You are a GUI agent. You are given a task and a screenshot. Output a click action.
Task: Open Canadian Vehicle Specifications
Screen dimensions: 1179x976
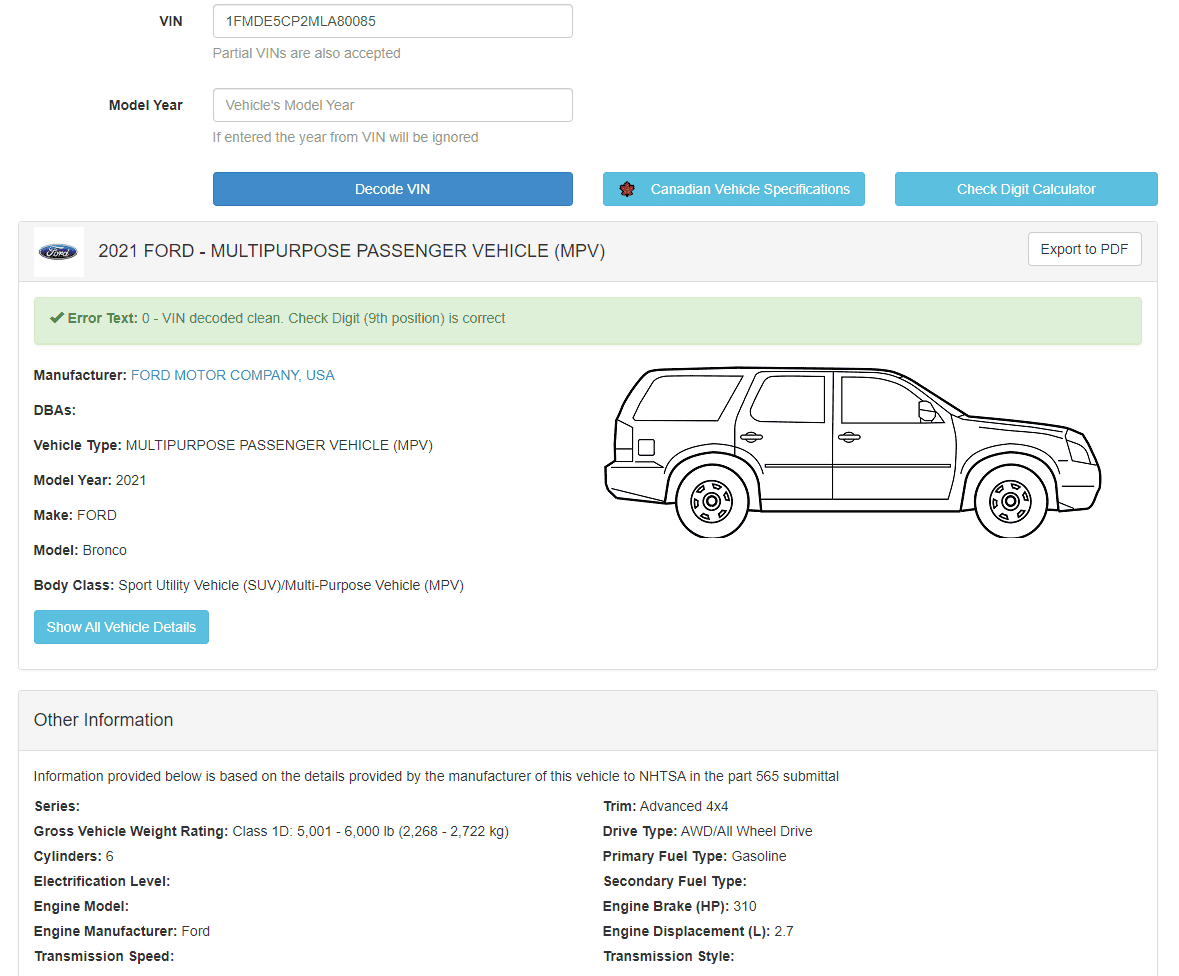pyautogui.click(x=734, y=189)
